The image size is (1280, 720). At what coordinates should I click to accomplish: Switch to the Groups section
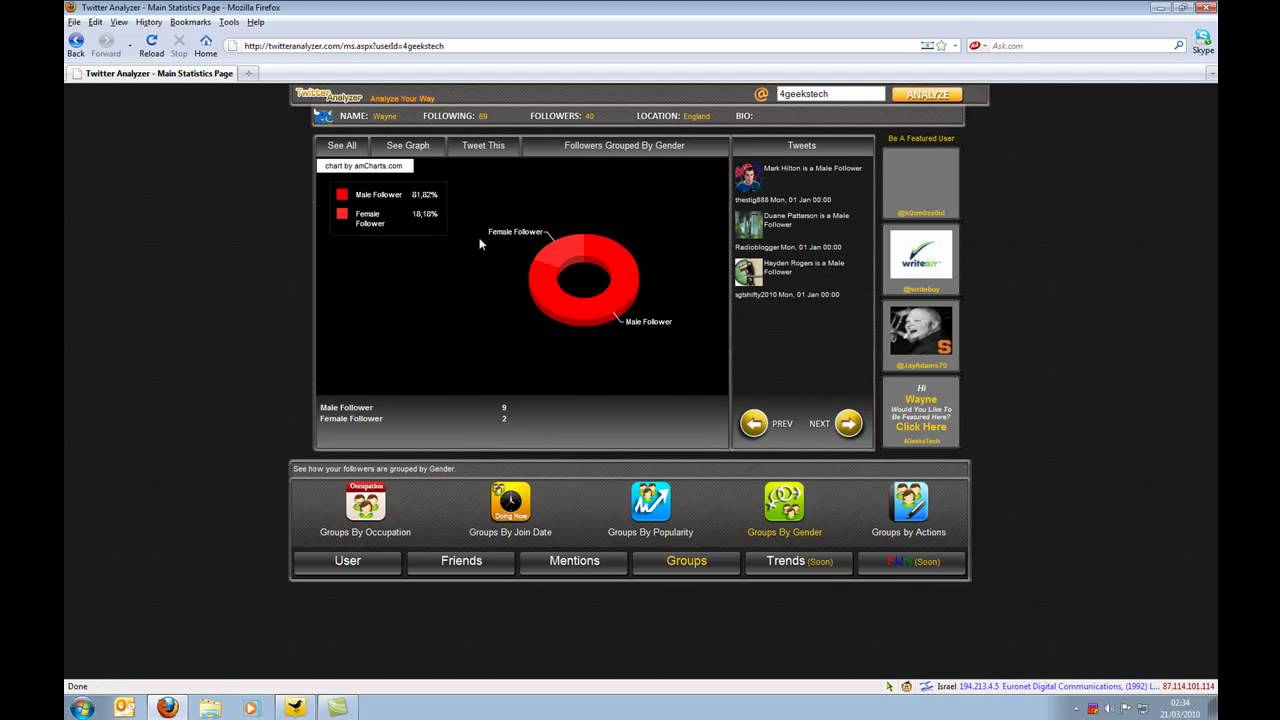coord(687,561)
